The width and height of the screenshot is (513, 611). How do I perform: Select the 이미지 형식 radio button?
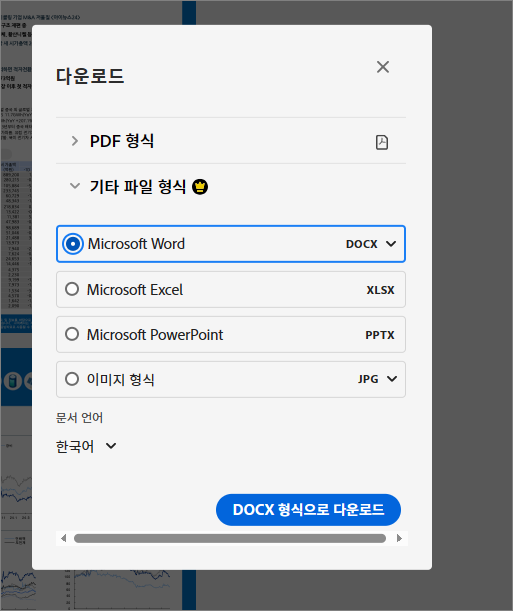[72, 379]
